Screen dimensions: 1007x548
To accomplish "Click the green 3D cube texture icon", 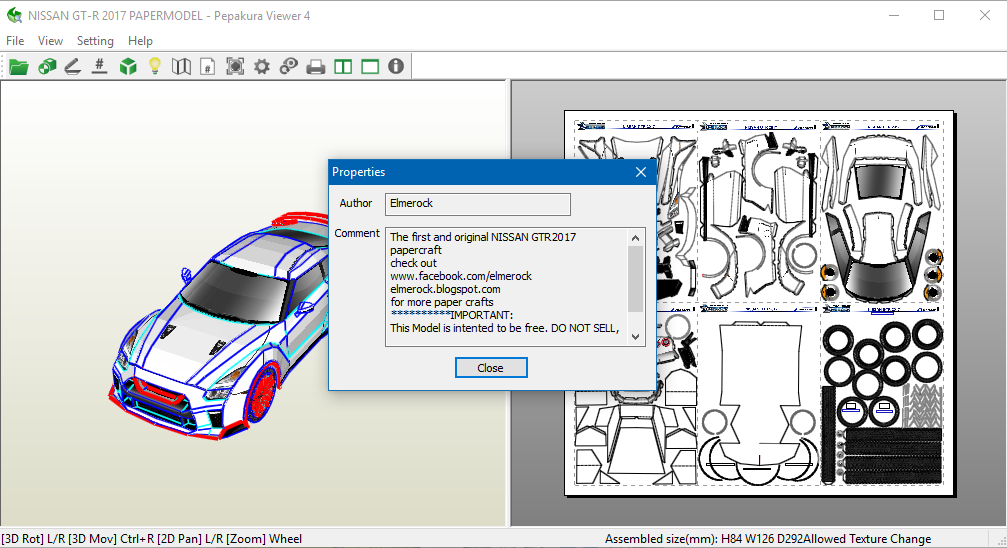I will (x=128, y=66).
